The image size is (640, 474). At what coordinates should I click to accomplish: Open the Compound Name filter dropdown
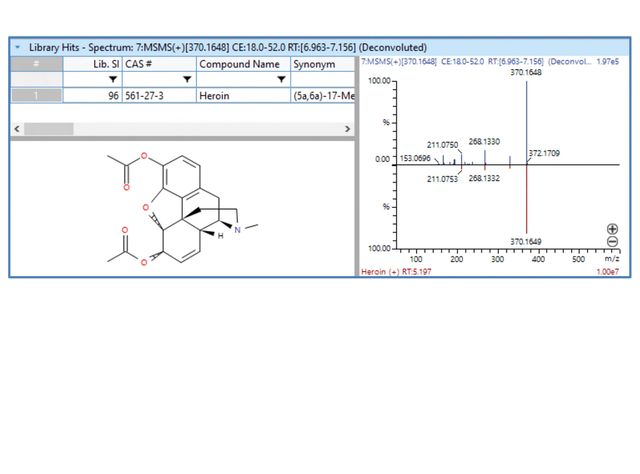click(281, 79)
